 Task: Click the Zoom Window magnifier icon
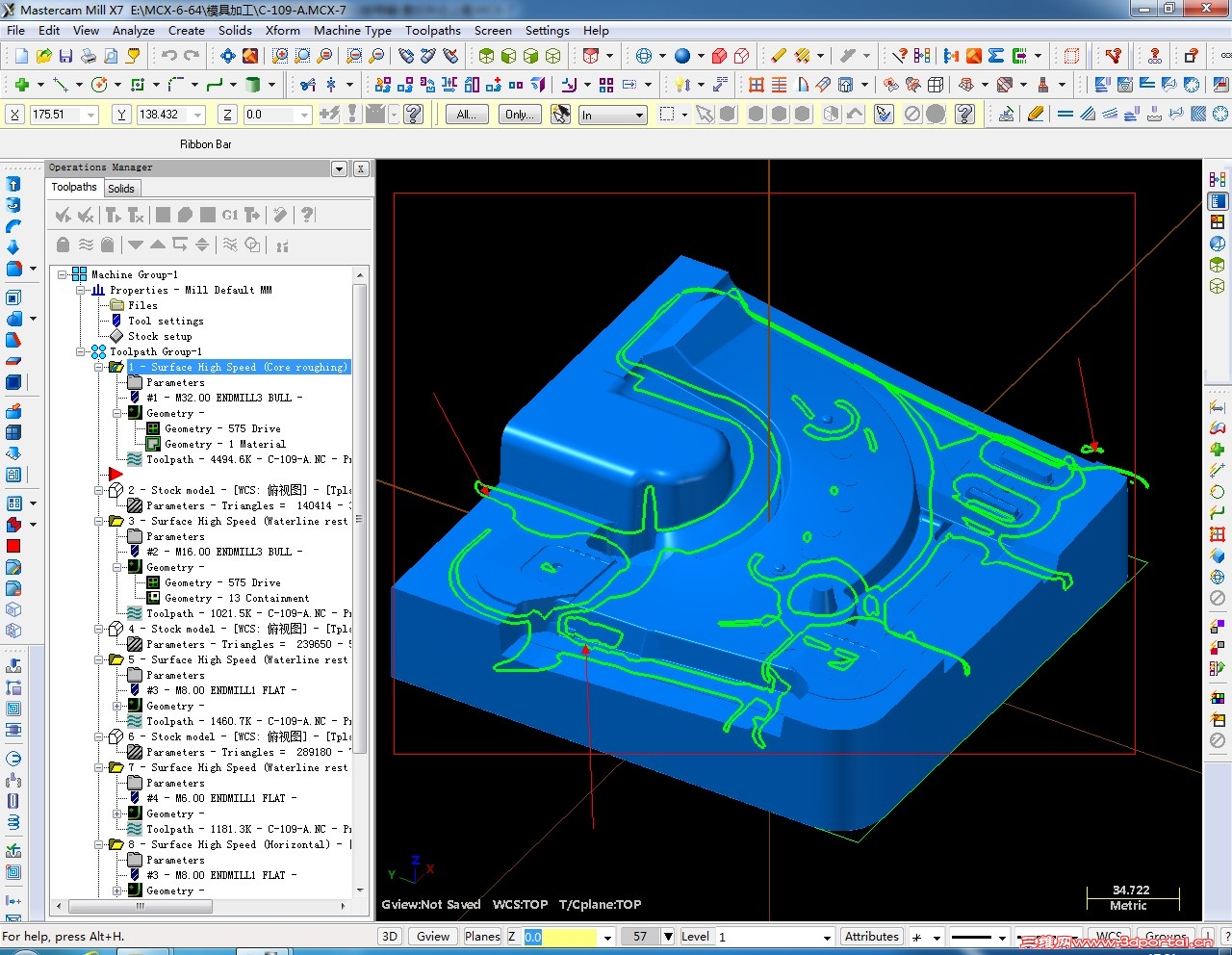[280, 56]
